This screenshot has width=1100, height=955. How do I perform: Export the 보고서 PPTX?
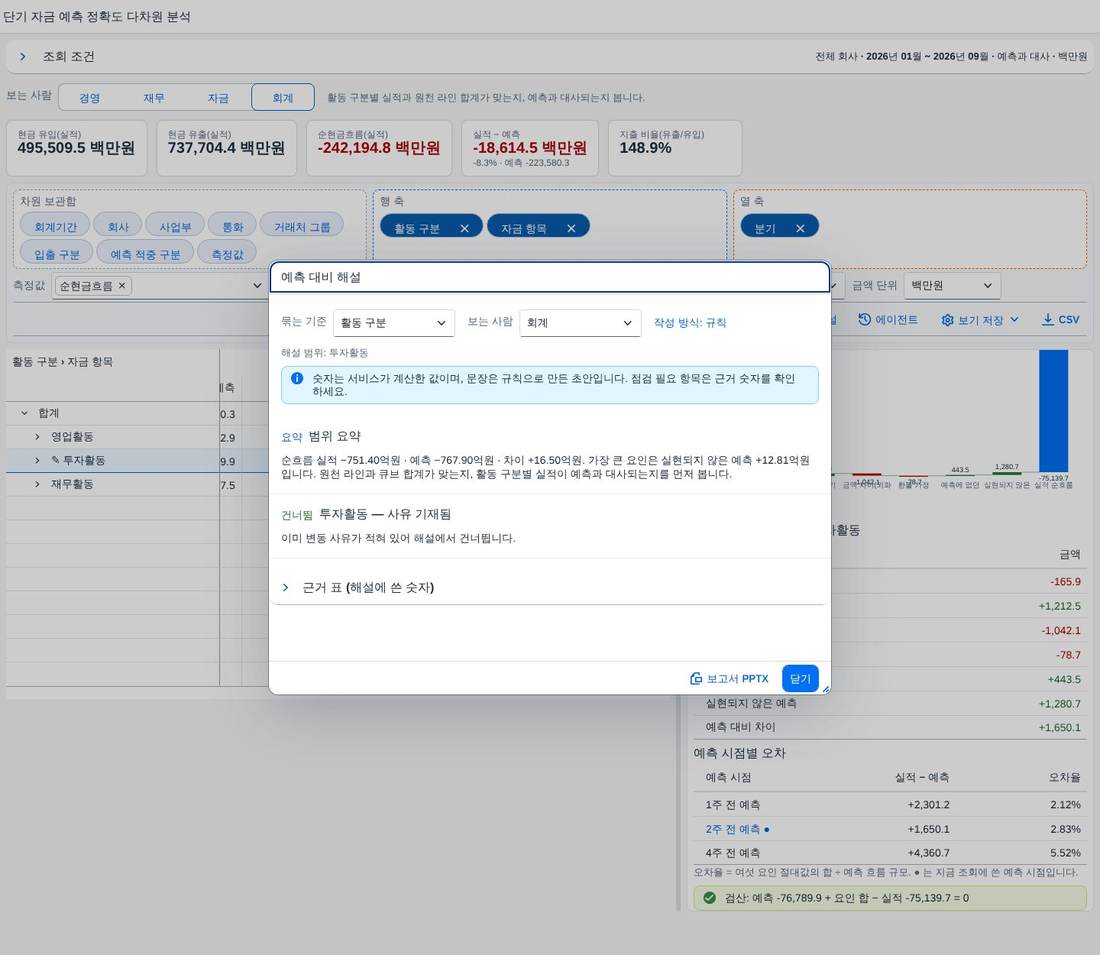click(x=730, y=679)
